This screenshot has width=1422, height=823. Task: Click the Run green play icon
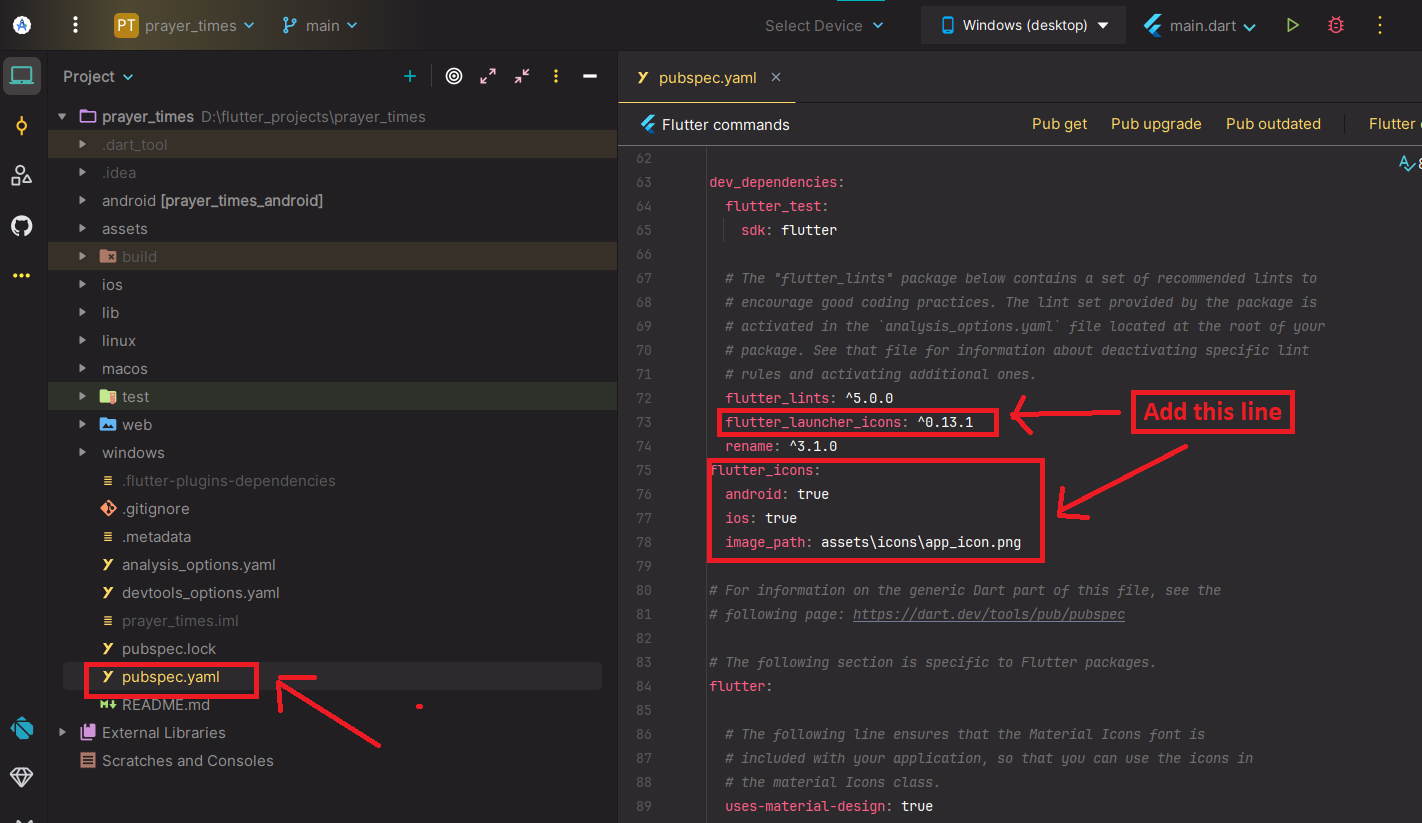click(1293, 25)
